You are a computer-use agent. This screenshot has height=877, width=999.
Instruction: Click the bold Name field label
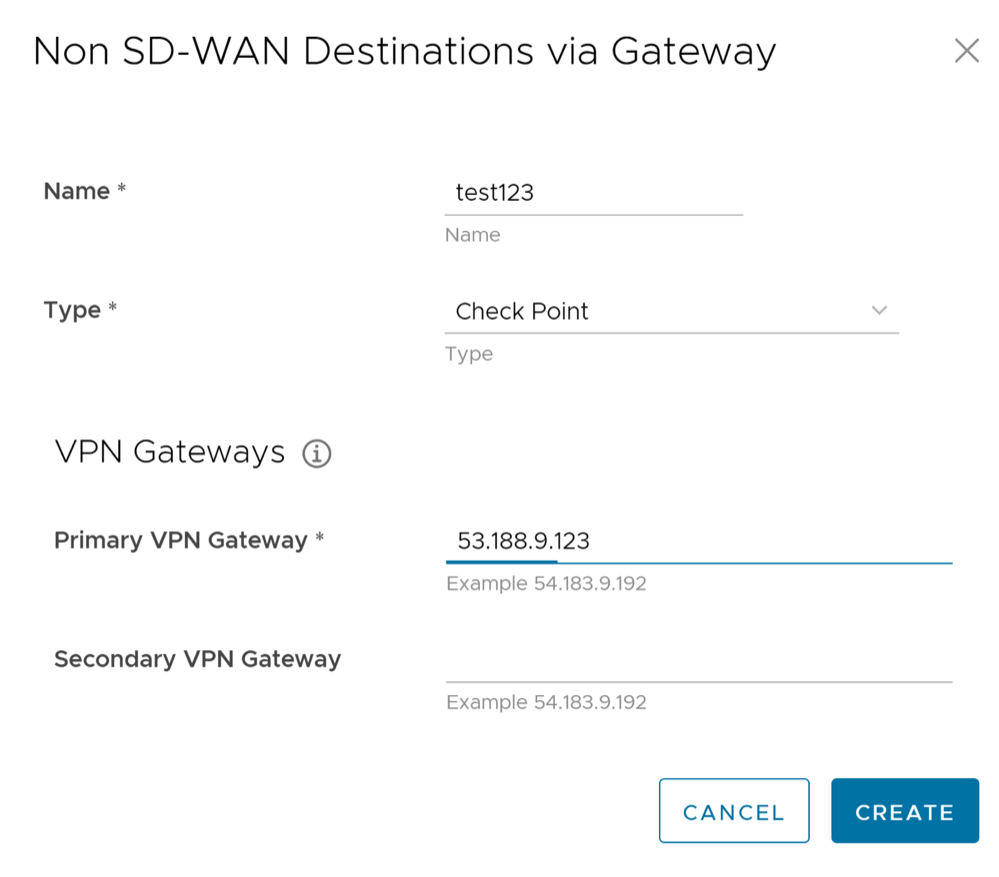[x=77, y=191]
